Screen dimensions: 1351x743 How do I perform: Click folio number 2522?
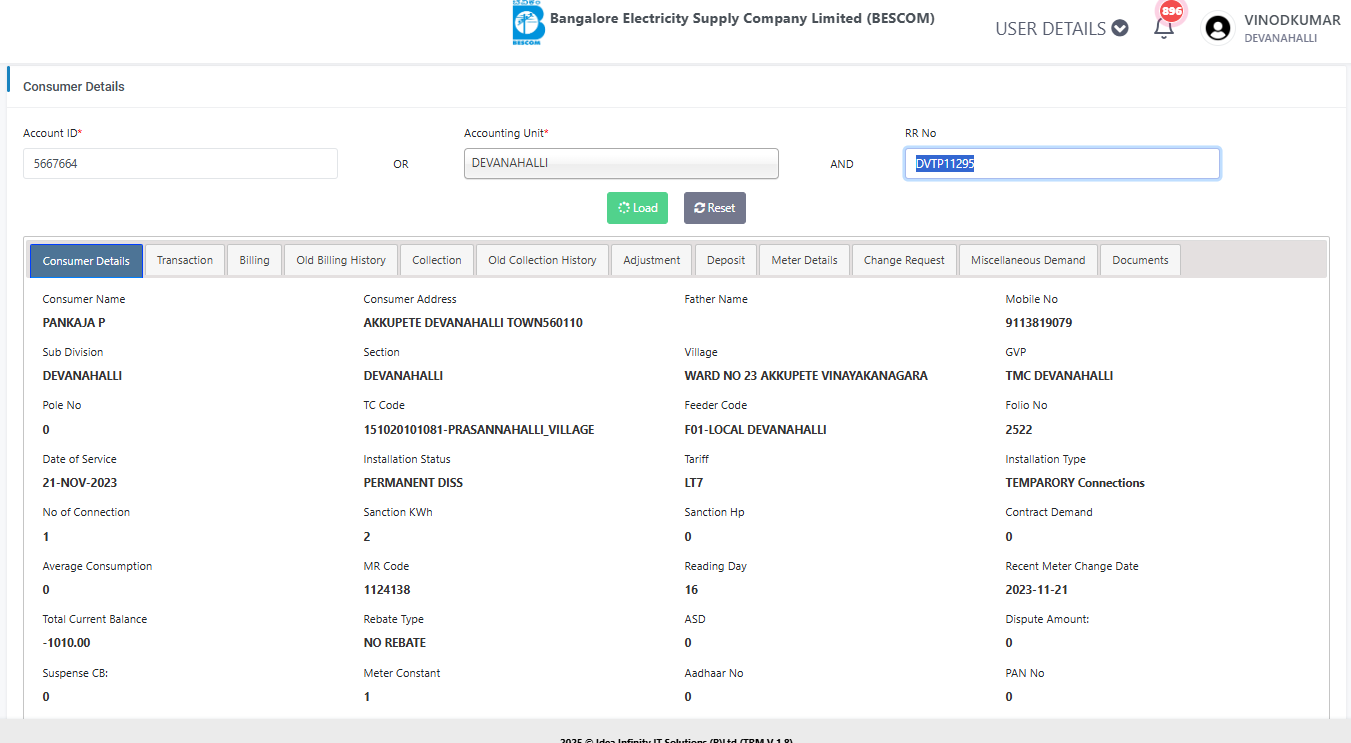(x=1019, y=430)
